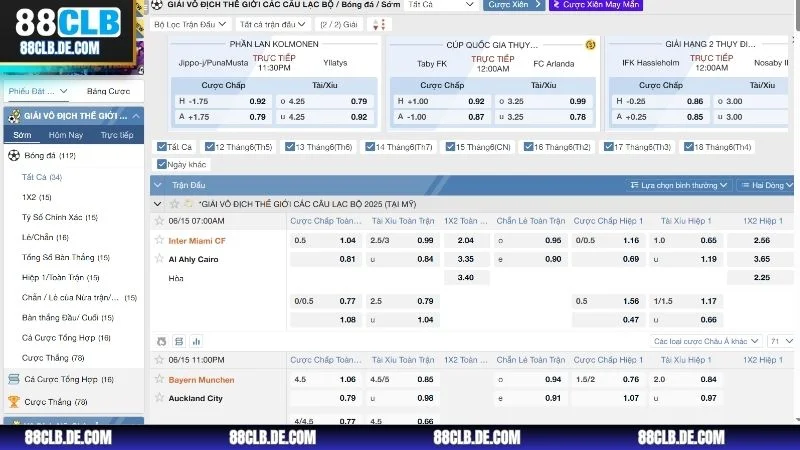The image size is (800, 450).
Task: Click the trophy icon next to Cược Thắng
Action: click(14, 402)
